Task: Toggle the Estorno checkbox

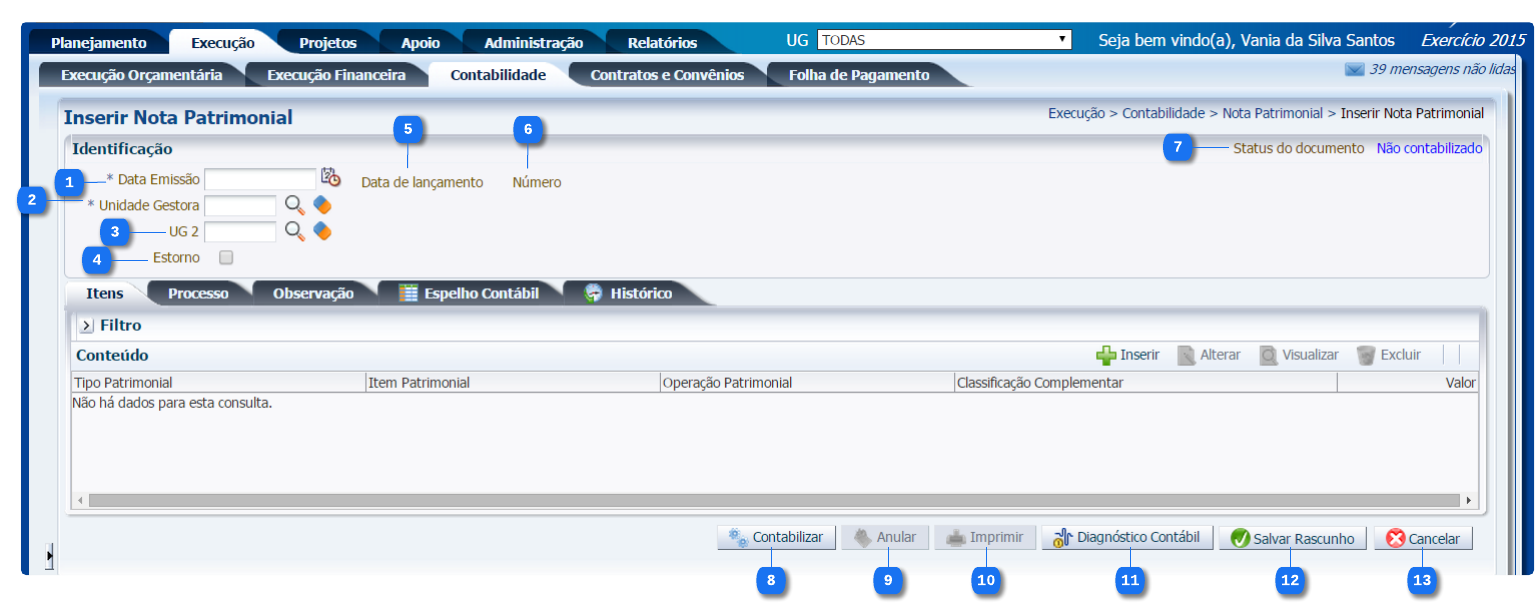Action: pyautogui.click(x=226, y=258)
